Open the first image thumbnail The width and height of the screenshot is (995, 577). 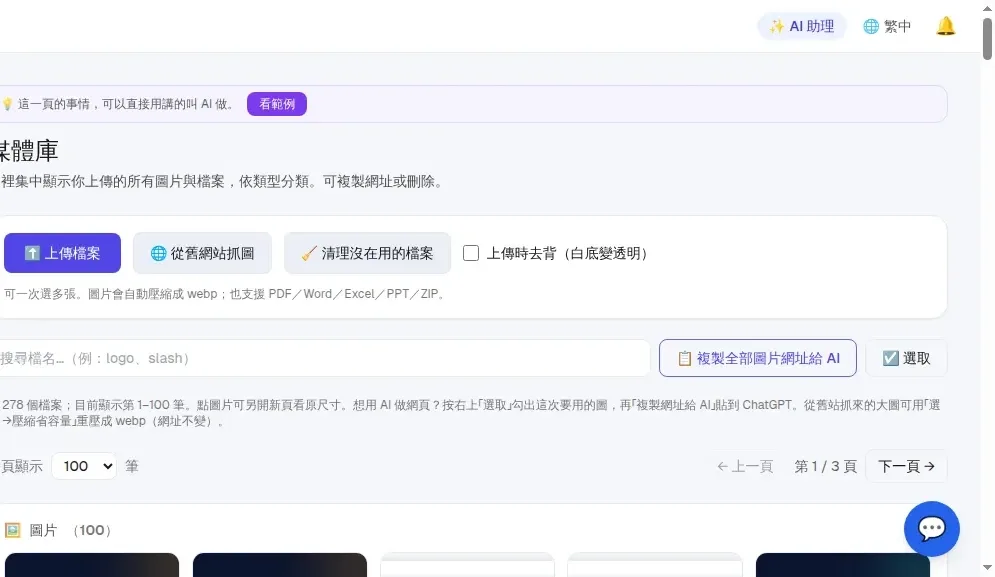[x=92, y=565]
